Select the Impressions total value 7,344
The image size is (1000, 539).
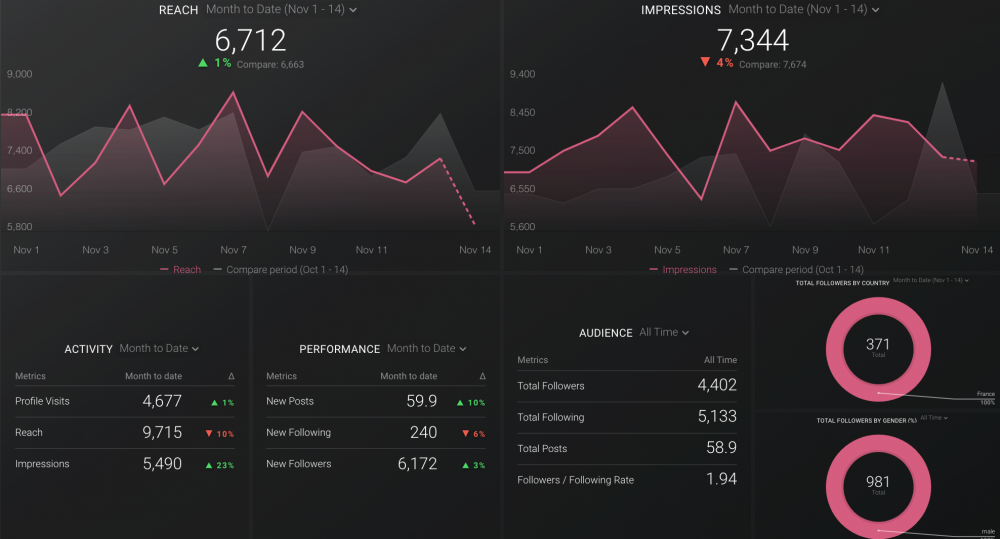[x=753, y=41]
